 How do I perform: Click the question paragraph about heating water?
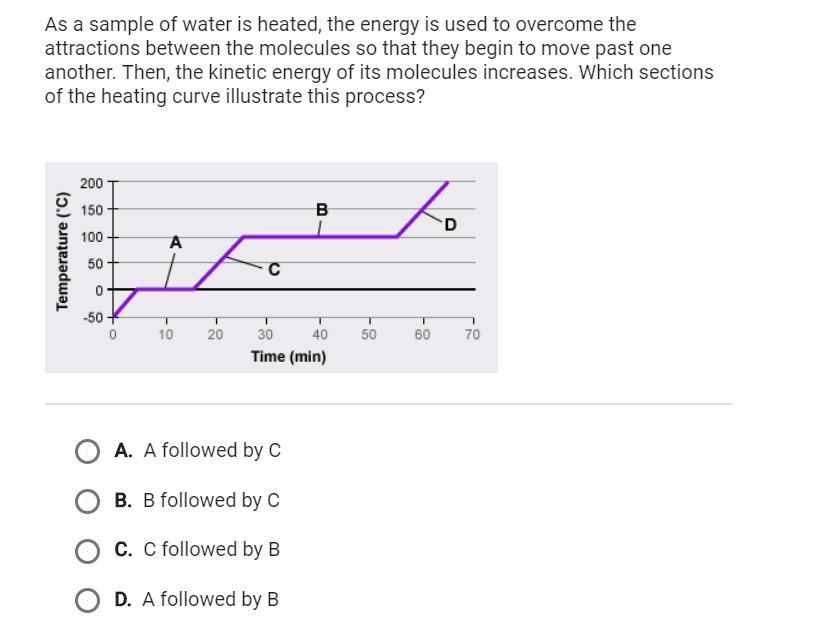pyautogui.click(x=379, y=60)
